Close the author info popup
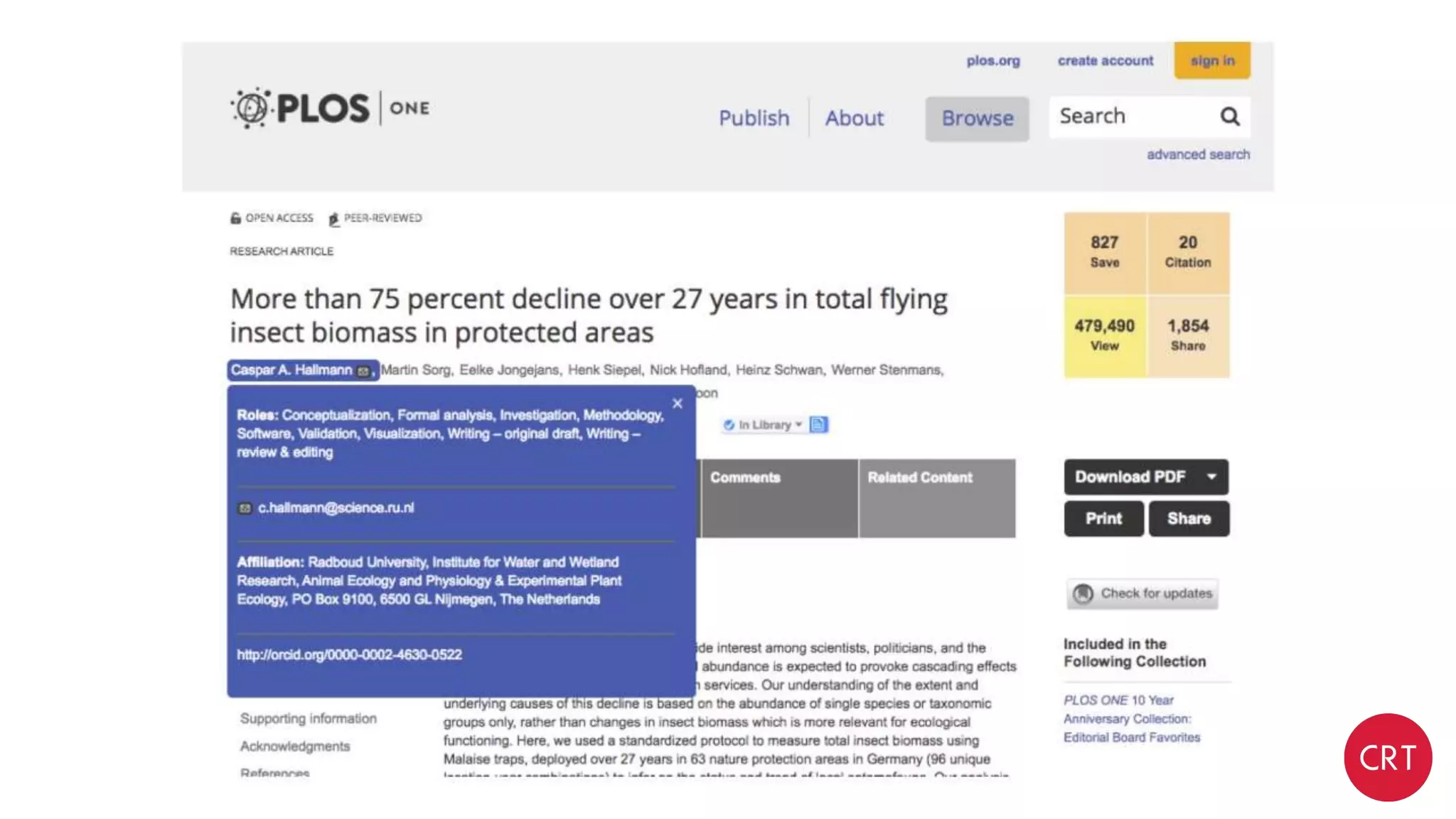Image resolution: width=1456 pixels, height=819 pixels. pyautogui.click(x=678, y=404)
